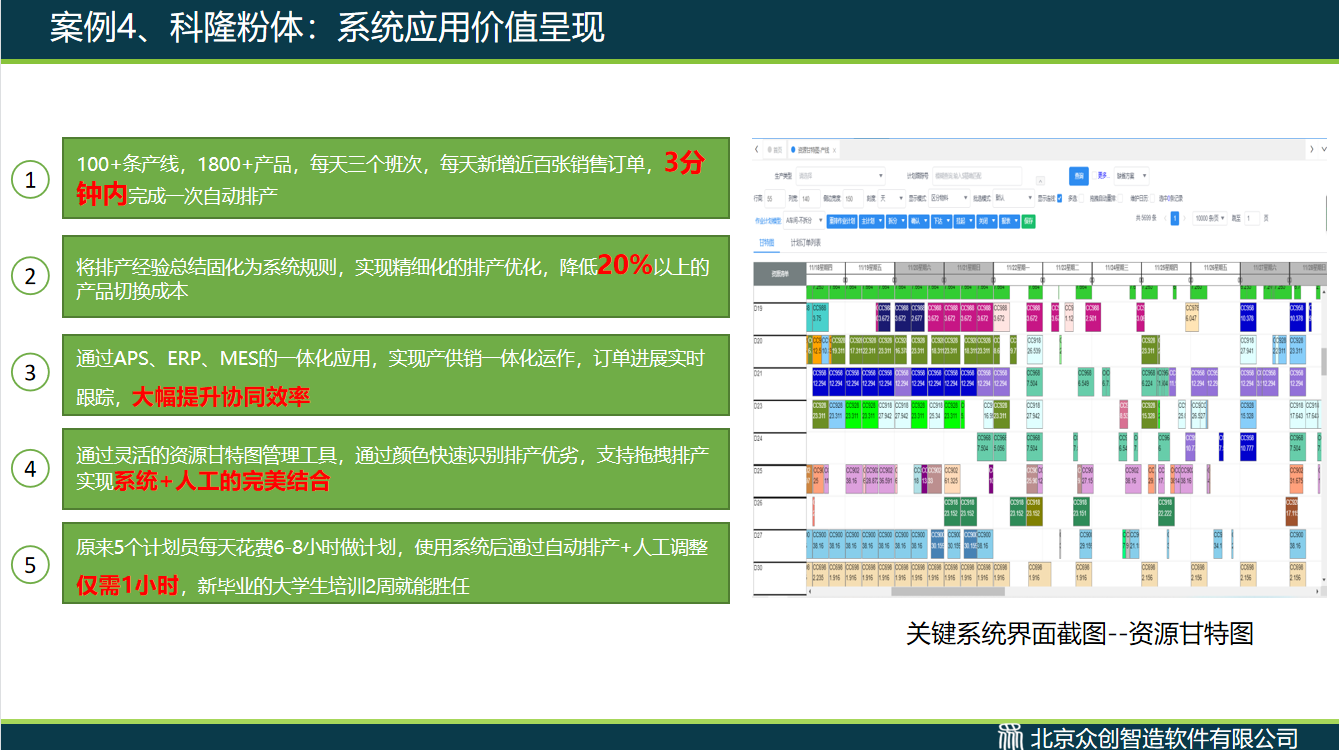The width and height of the screenshot is (1339, 750).
Task: Click the Gantt scrollbar down arrow
Action: tap(1324, 579)
